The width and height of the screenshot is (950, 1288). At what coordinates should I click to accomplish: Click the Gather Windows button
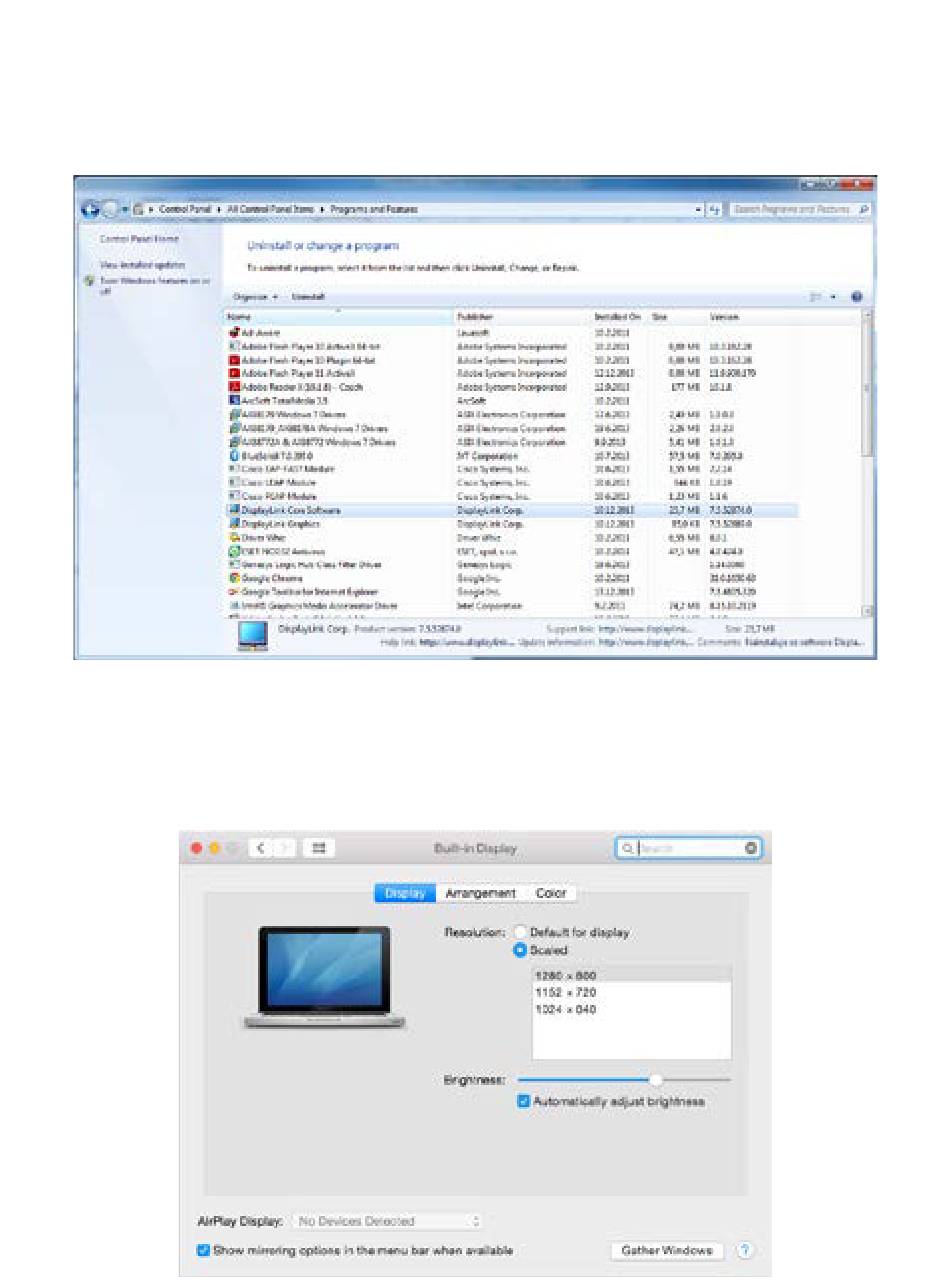point(667,1251)
